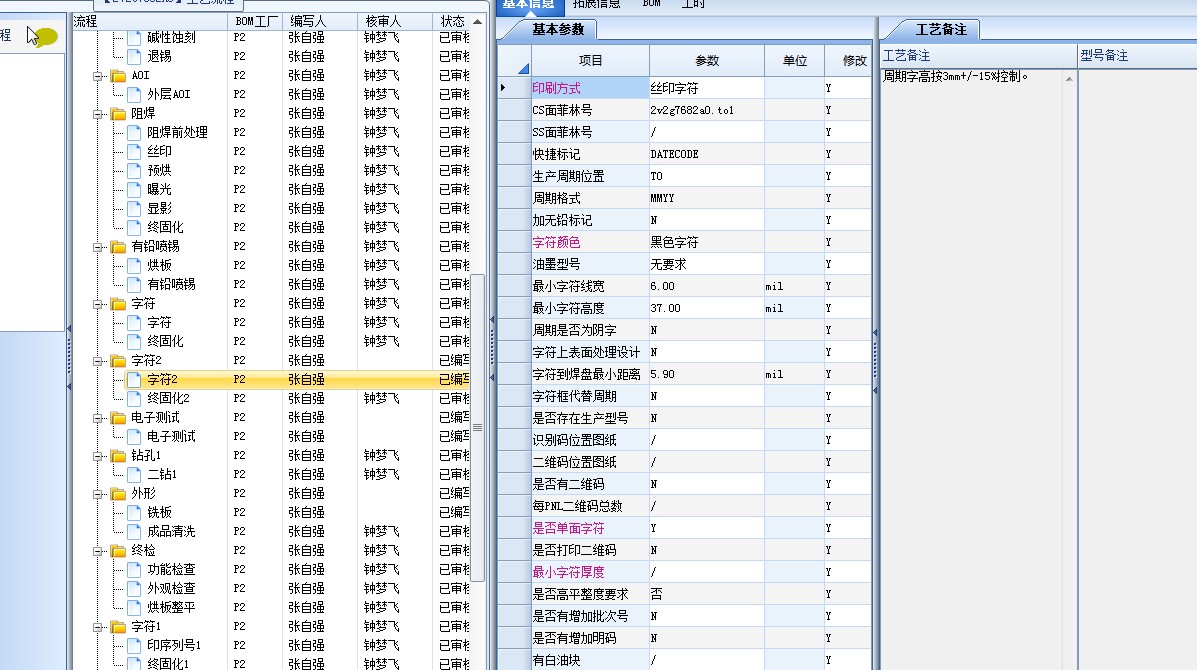Switch to the 基本参数 tab
The image size is (1197, 670).
pyautogui.click(x=557, y=29)
